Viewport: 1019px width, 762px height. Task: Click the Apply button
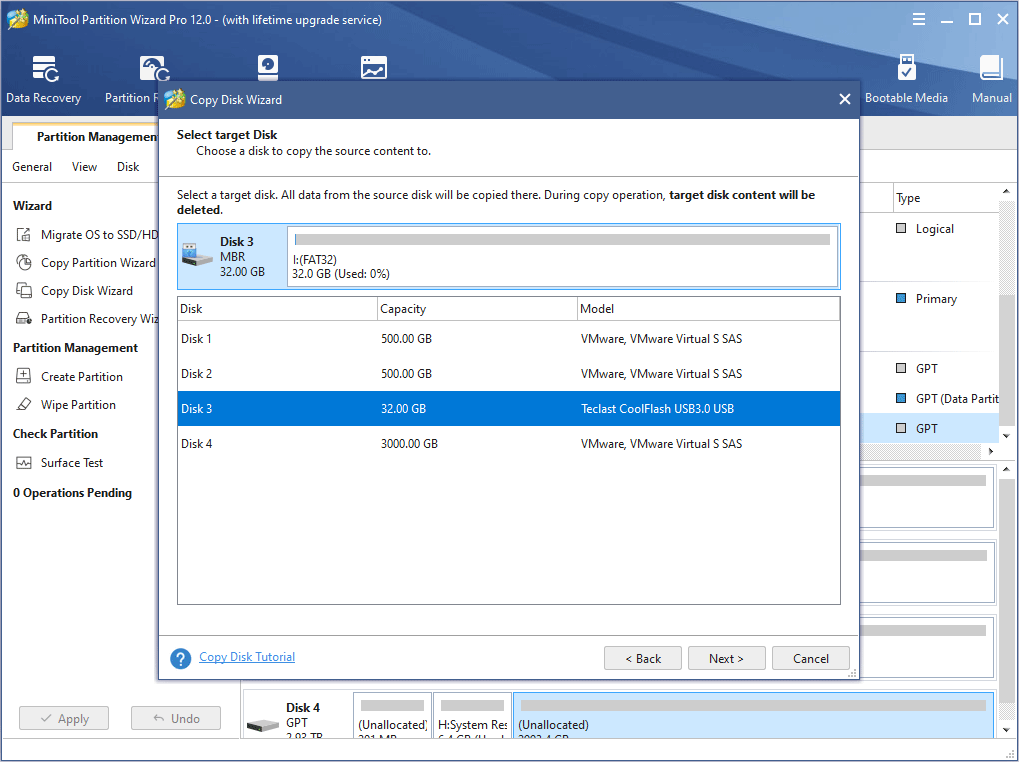pos(64,718)
